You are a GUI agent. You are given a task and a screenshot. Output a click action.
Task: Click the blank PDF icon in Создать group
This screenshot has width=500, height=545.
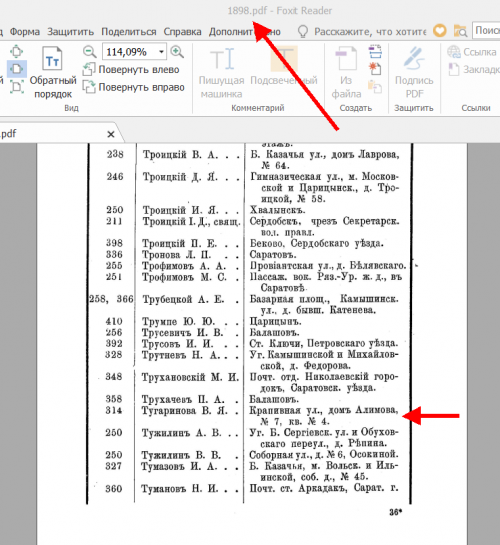click(x=375, y=69)
